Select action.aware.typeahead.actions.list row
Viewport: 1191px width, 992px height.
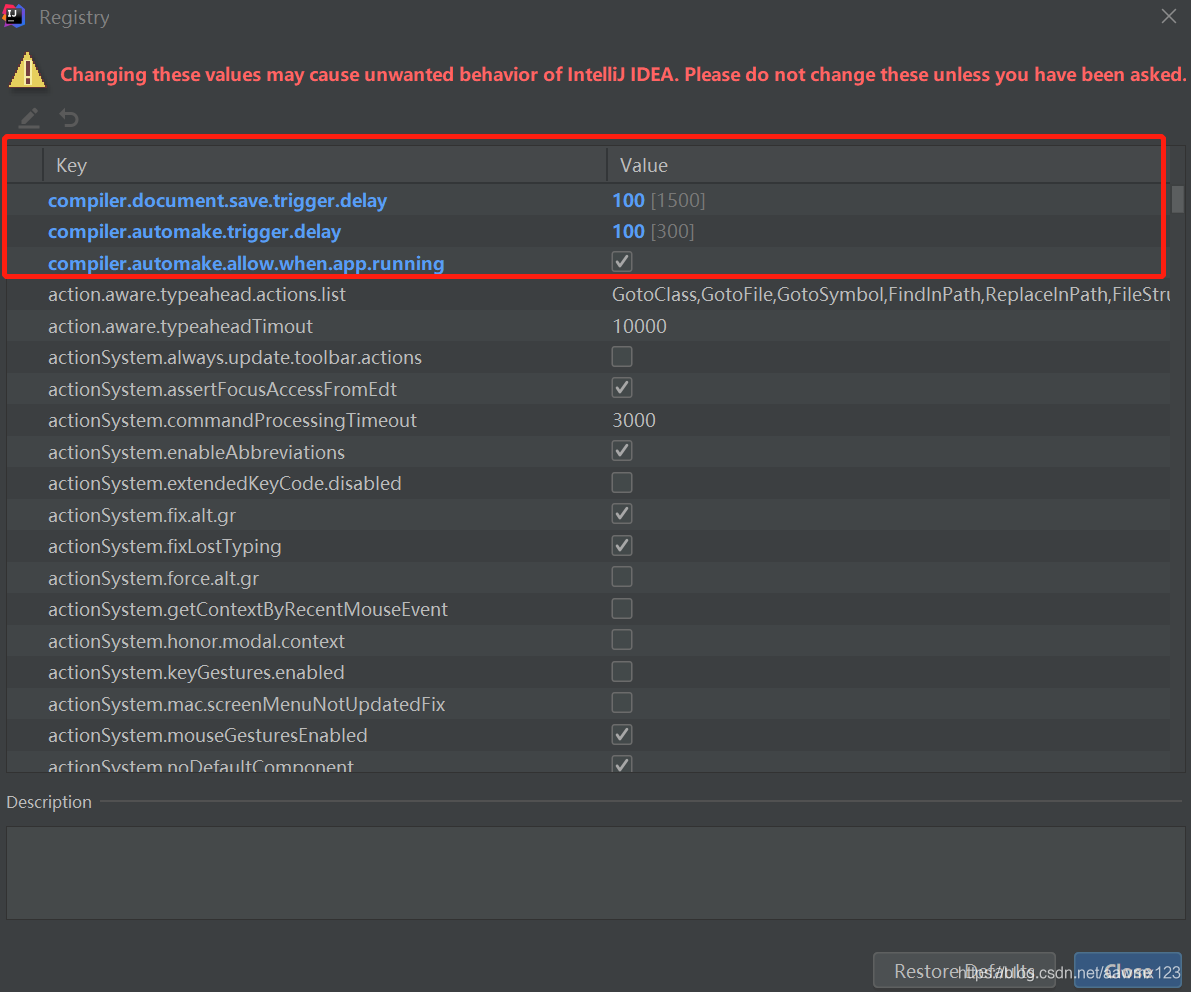point(589,295)
